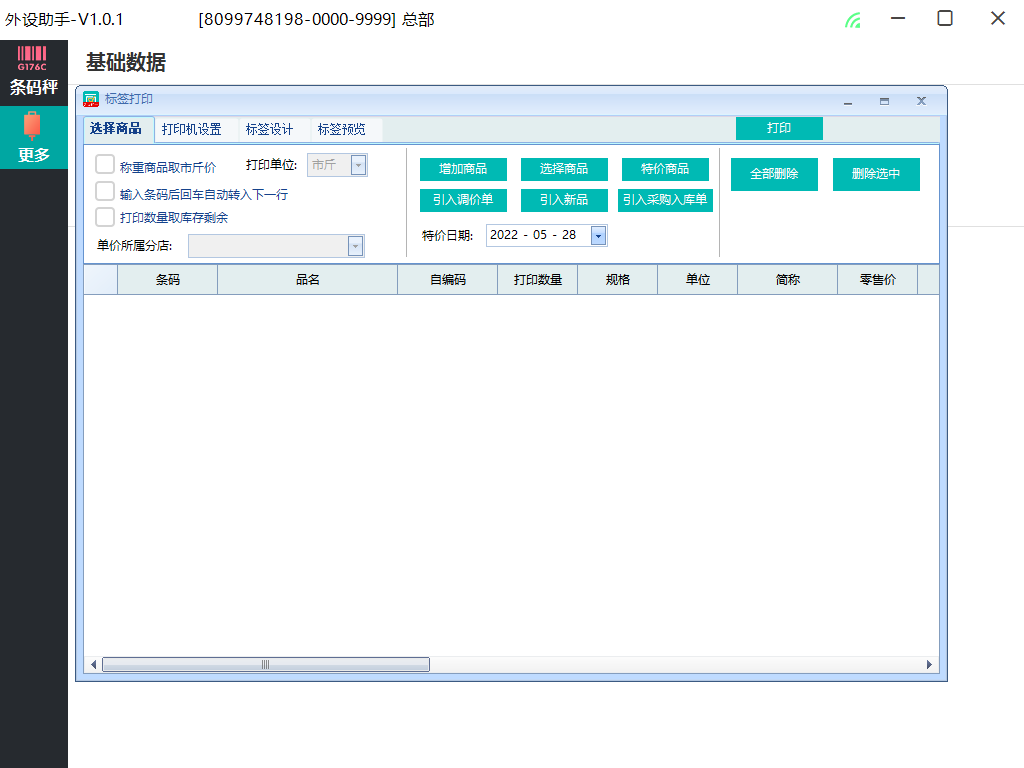Open the 标签设计 tab
This screenshot has width=1024, height=768.
(x=269, y=129)
